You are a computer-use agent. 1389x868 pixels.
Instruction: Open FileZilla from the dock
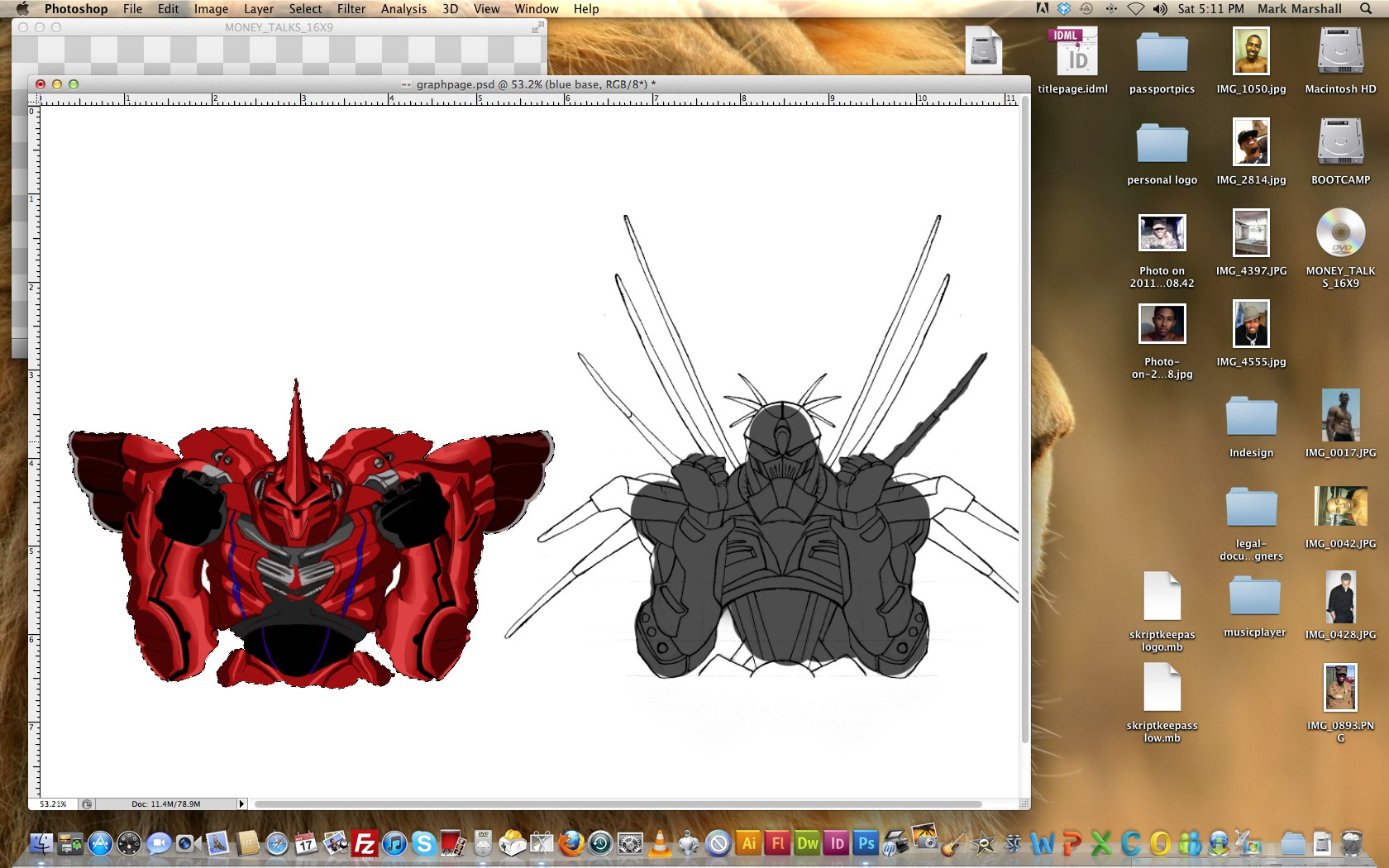[x=365, y=843]
